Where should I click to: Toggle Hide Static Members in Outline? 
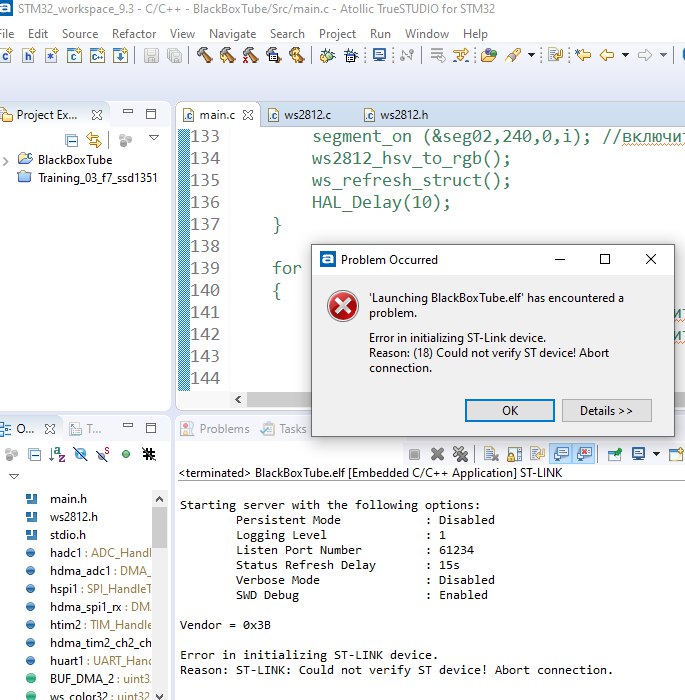tap(103, 454)
